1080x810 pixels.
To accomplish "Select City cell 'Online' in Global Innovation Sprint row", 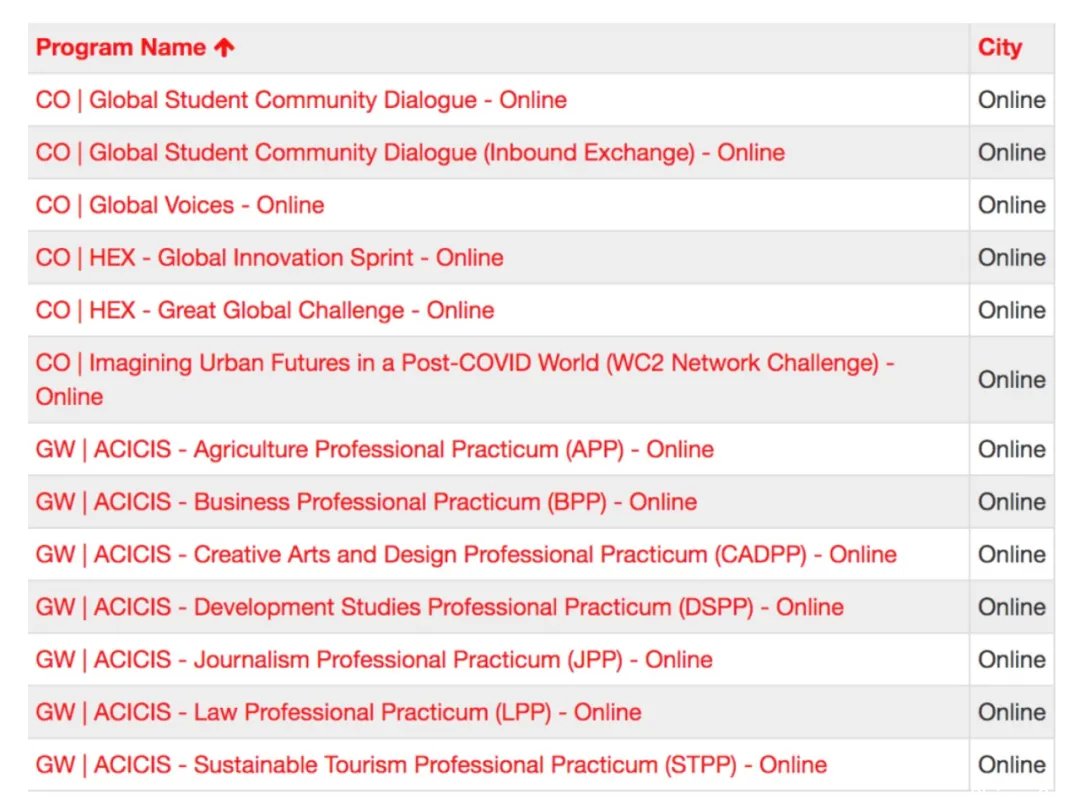I will point(1012,258).
